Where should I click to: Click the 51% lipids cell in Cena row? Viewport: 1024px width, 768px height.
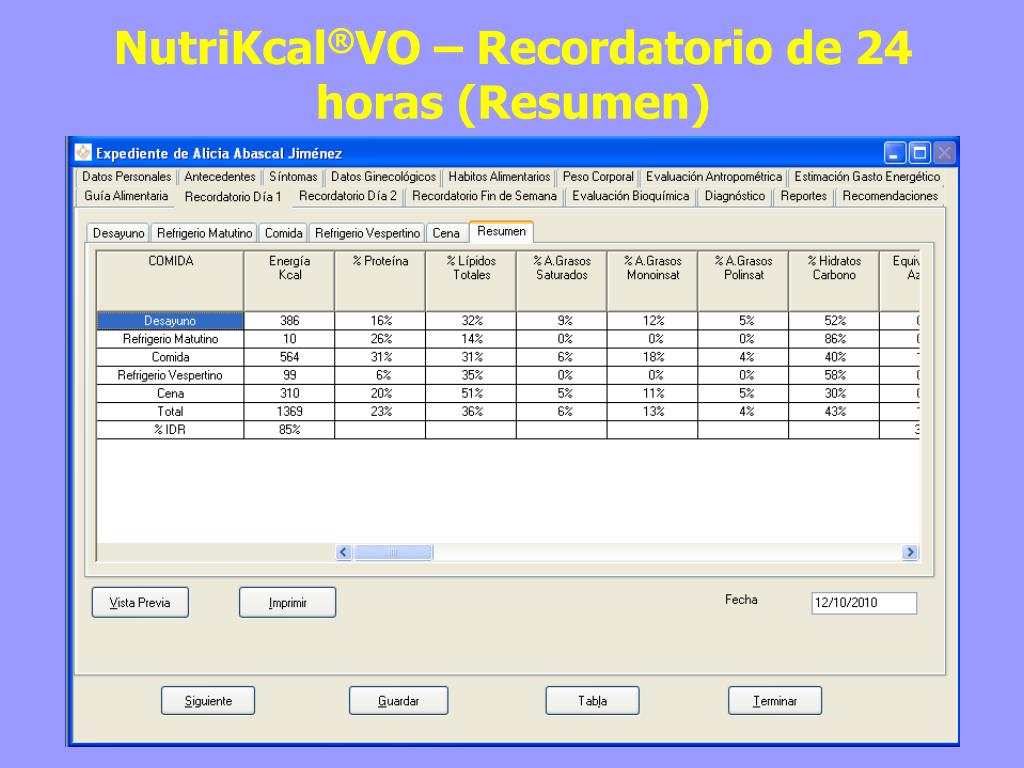pyautogui.click(x=471, y=394)
